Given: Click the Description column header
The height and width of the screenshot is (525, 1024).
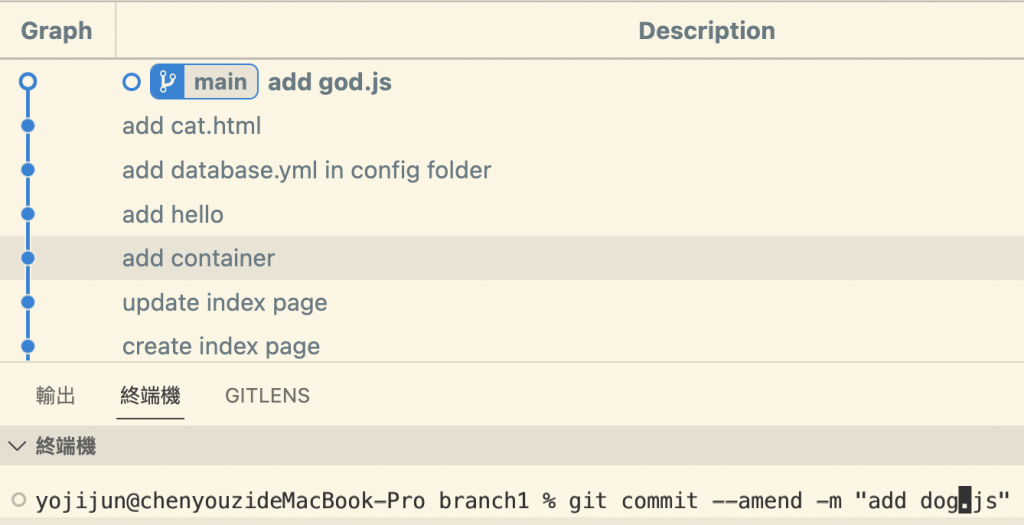Looking at the screenshot, I should [706, 31].
